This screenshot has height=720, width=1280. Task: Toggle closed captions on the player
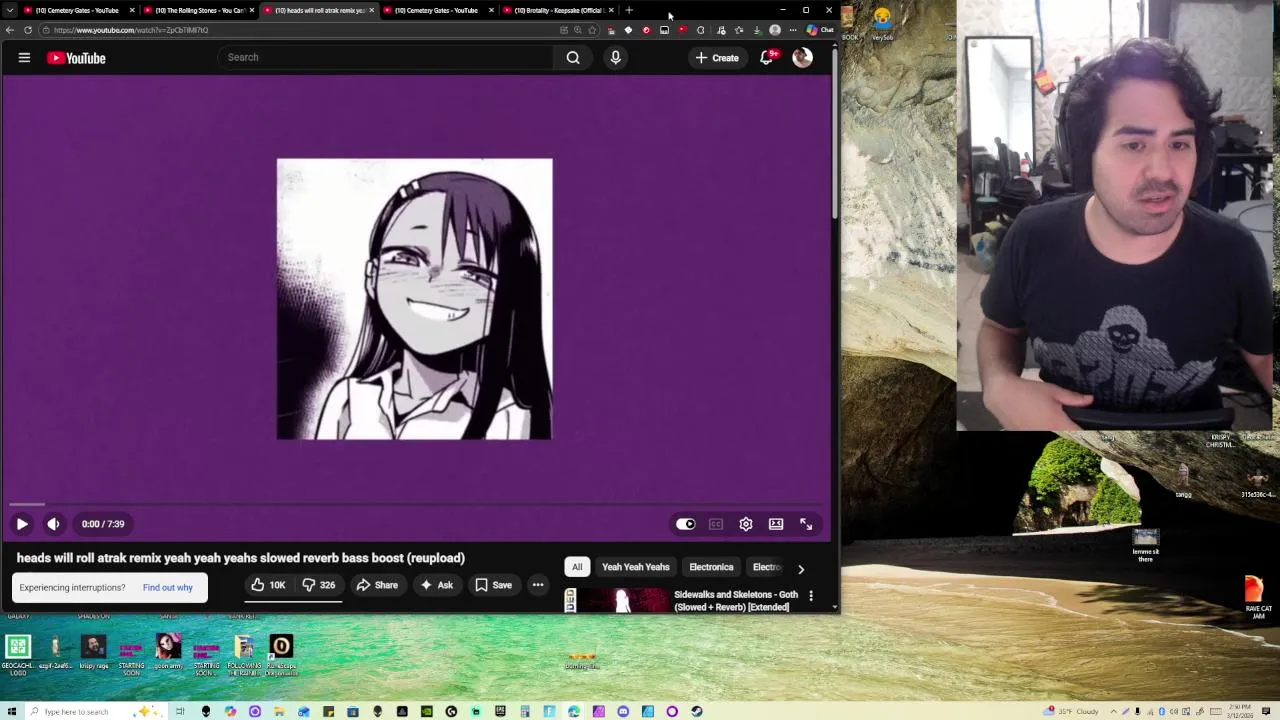[x=716, y=524]
